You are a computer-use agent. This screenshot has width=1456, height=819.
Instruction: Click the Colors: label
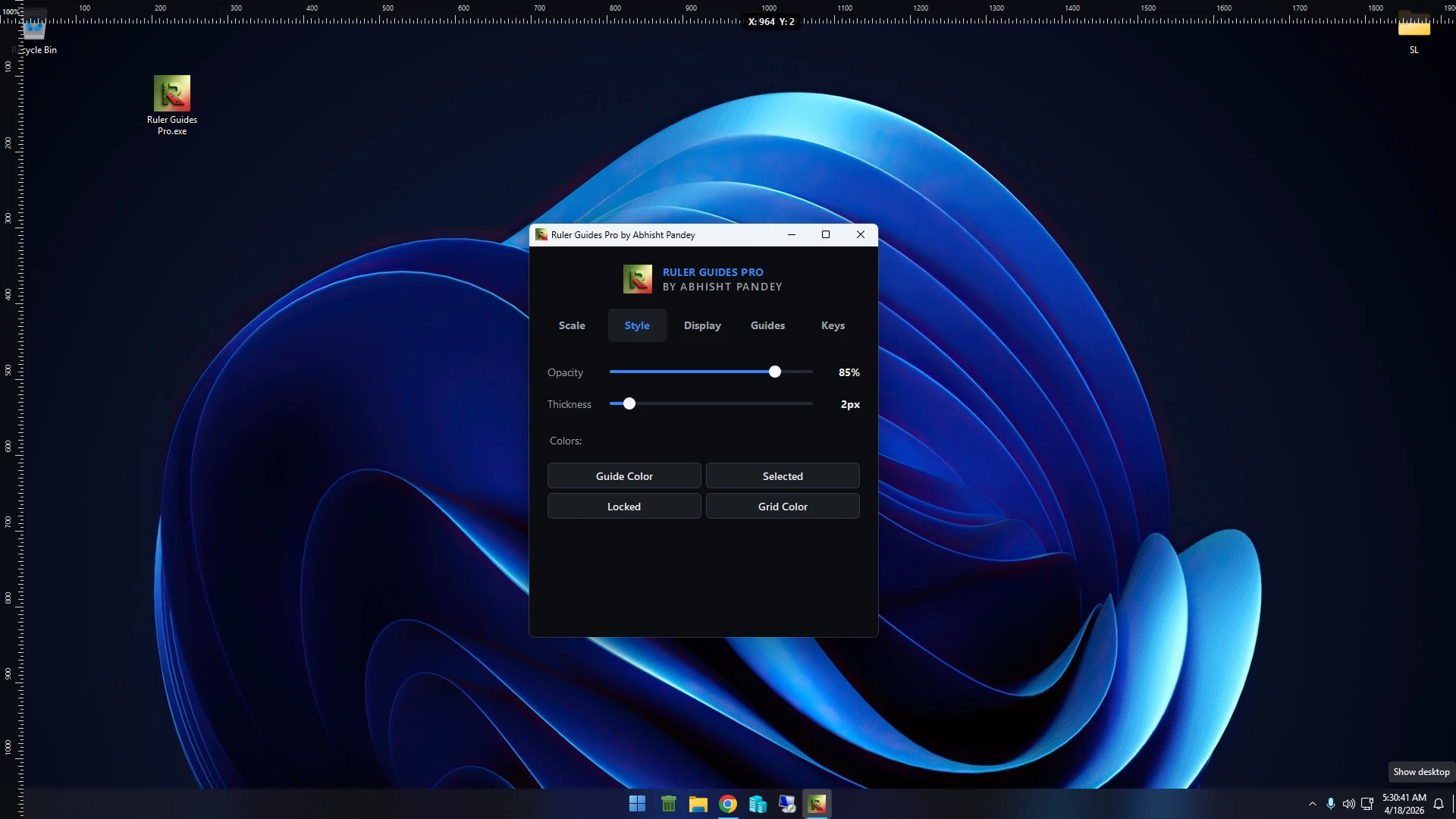point(566,441)
